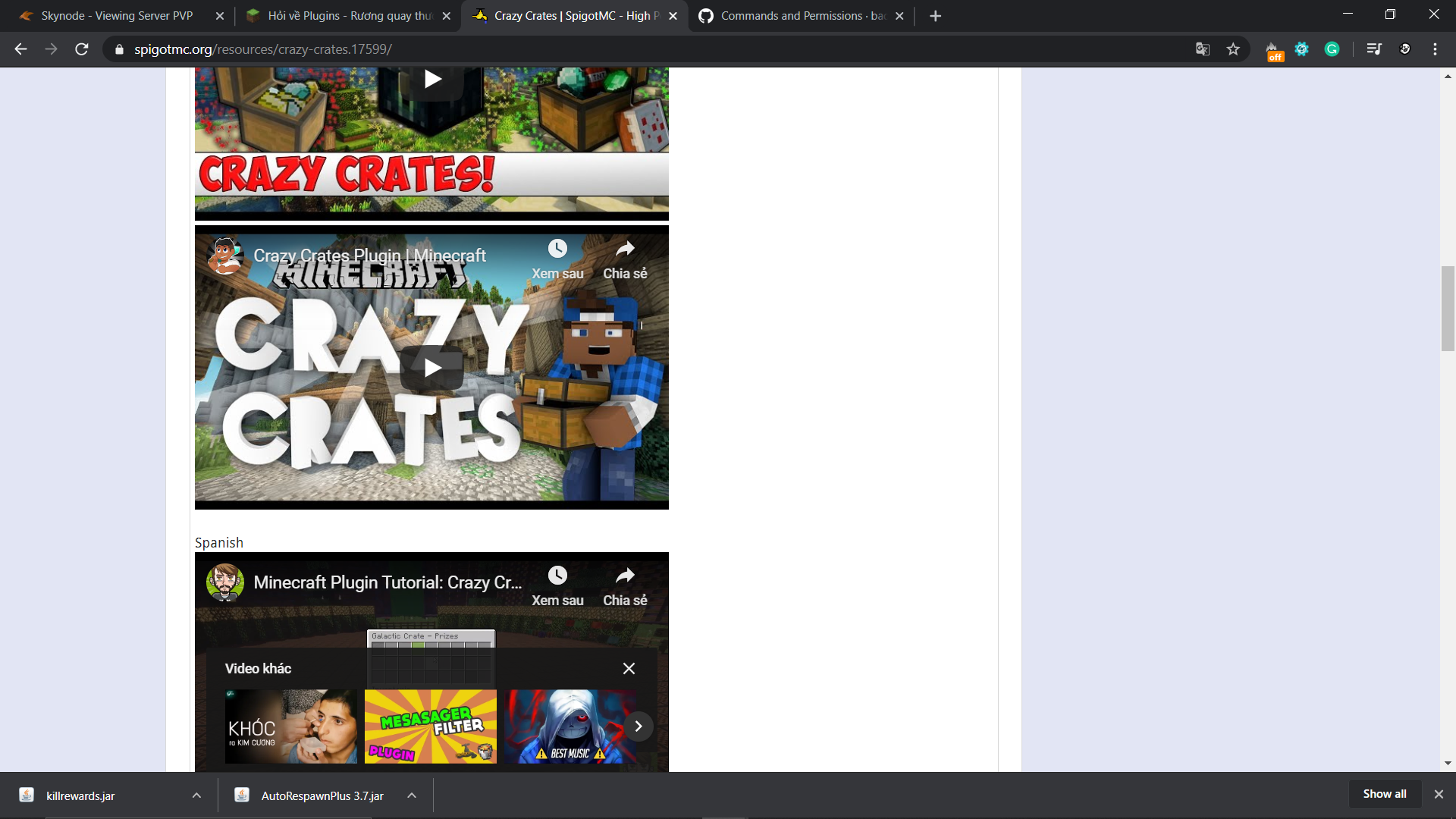Screen dimensions: 1456x819
Task: Play the Crazy Crates Plugin Minecraft video
Action: click(431, 368)
